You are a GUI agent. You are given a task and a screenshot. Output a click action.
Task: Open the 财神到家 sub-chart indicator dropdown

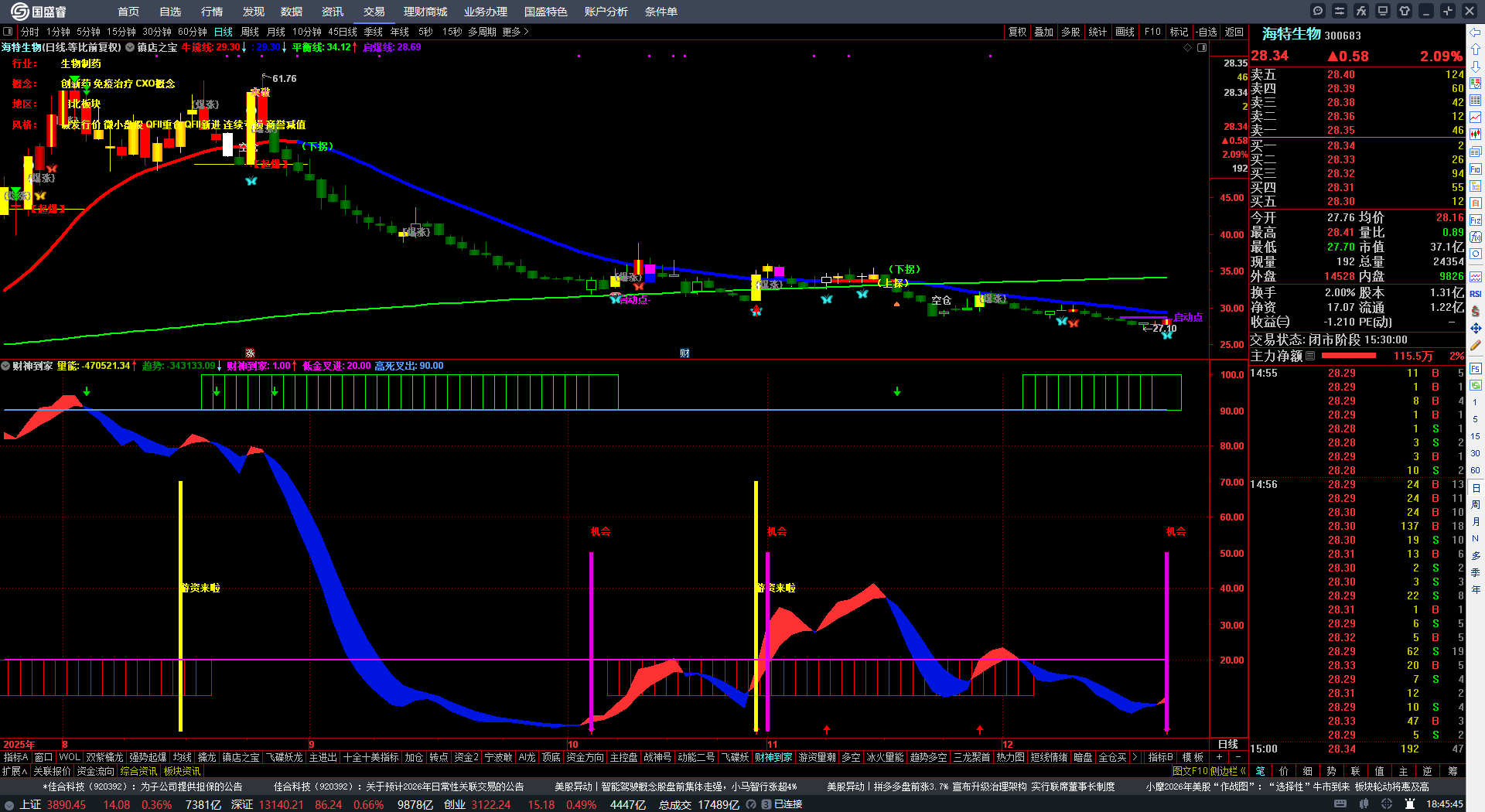click(5, 366)
